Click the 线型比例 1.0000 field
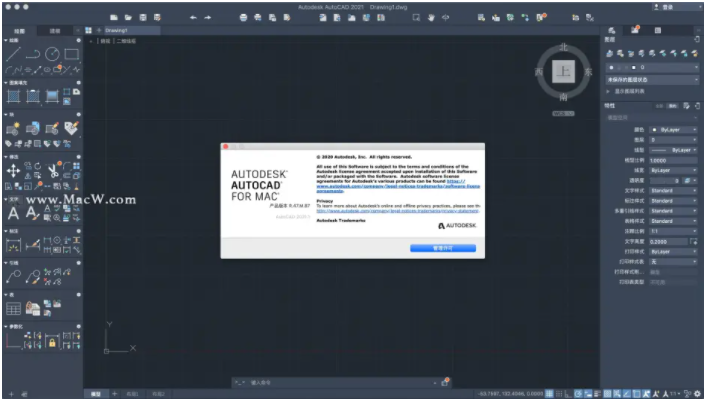Screen dimensions: 704x400 point(673,160)
